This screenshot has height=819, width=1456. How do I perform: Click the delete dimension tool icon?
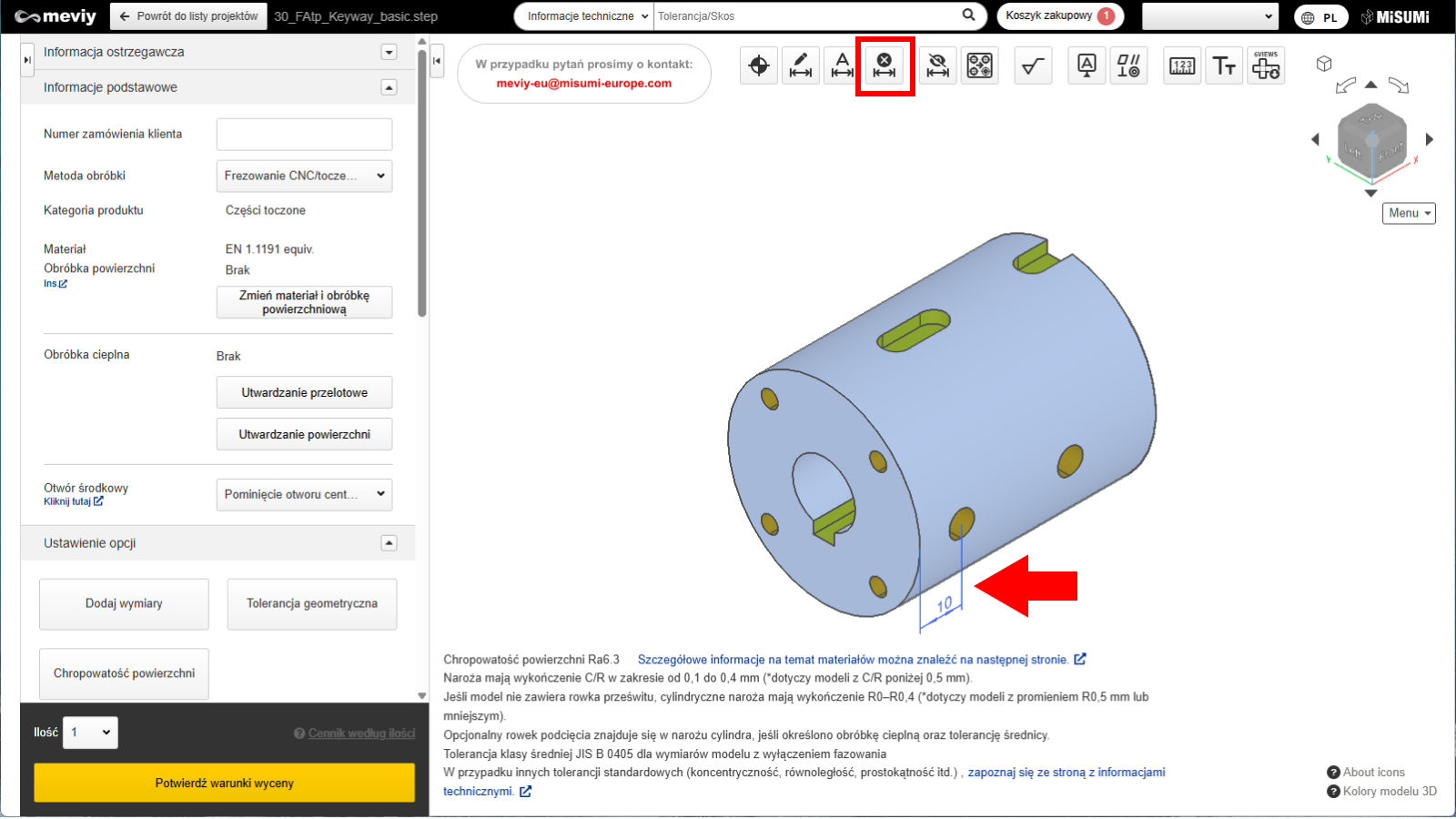click(885, 66)
